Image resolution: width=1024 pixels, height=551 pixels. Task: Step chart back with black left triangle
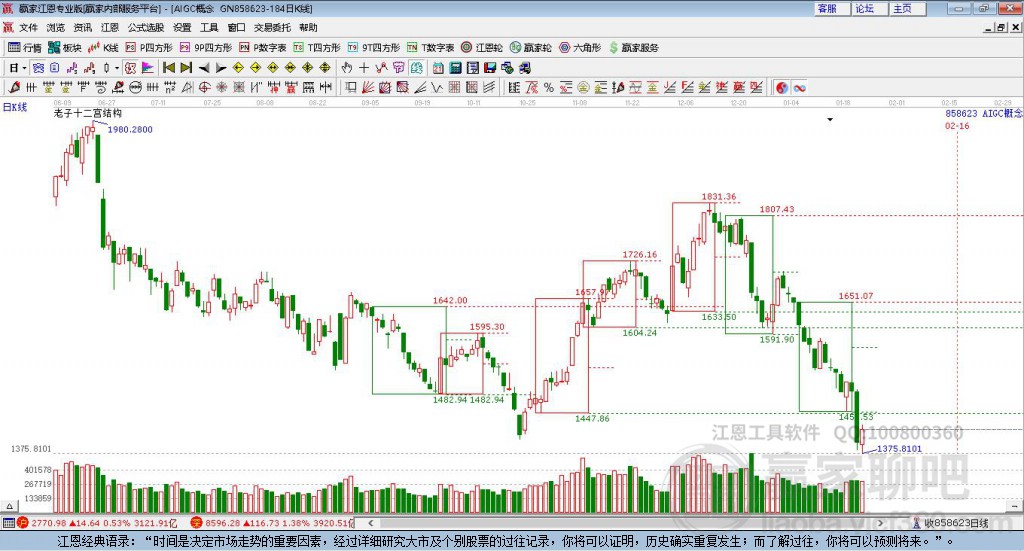click(204, 68)
